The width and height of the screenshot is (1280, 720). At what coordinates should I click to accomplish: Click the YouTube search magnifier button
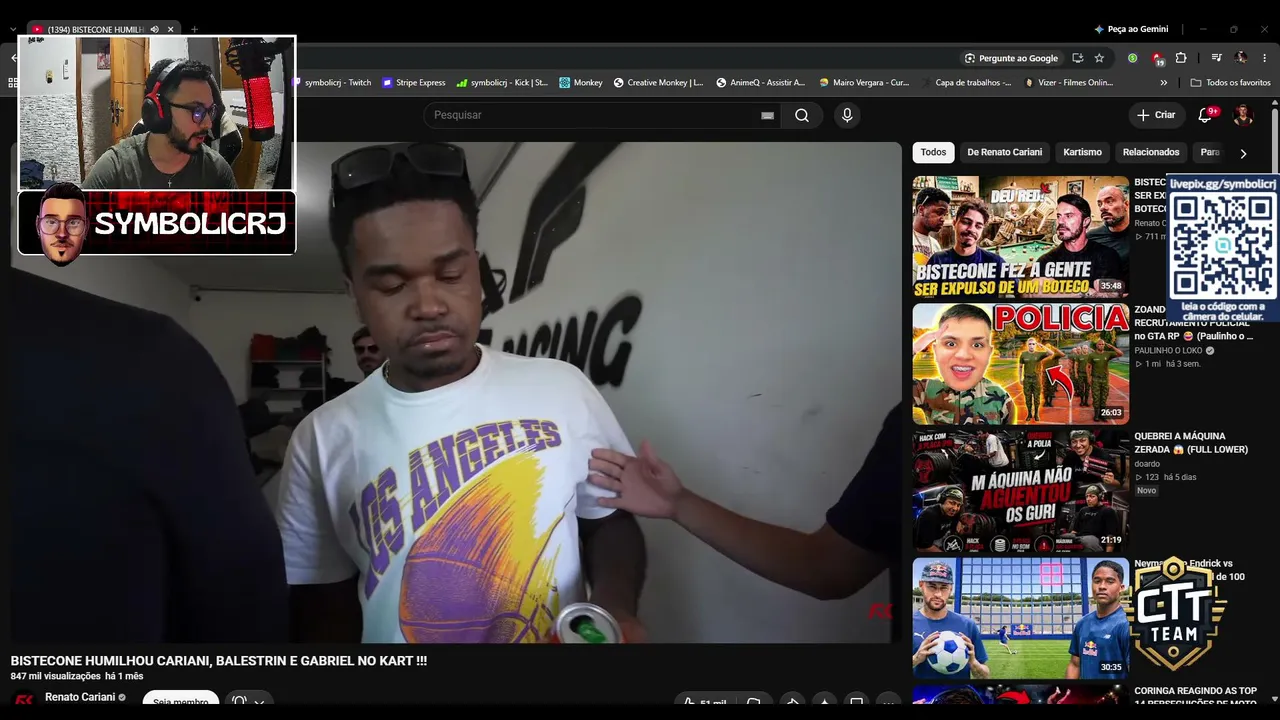point(802,115)
